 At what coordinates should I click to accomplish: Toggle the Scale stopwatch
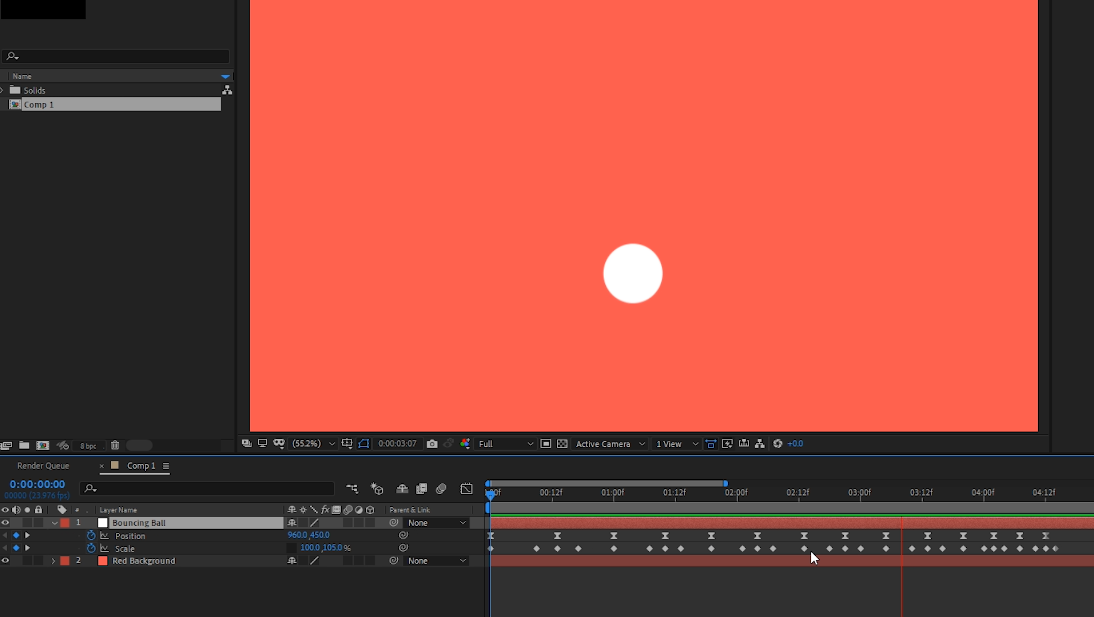91,548
